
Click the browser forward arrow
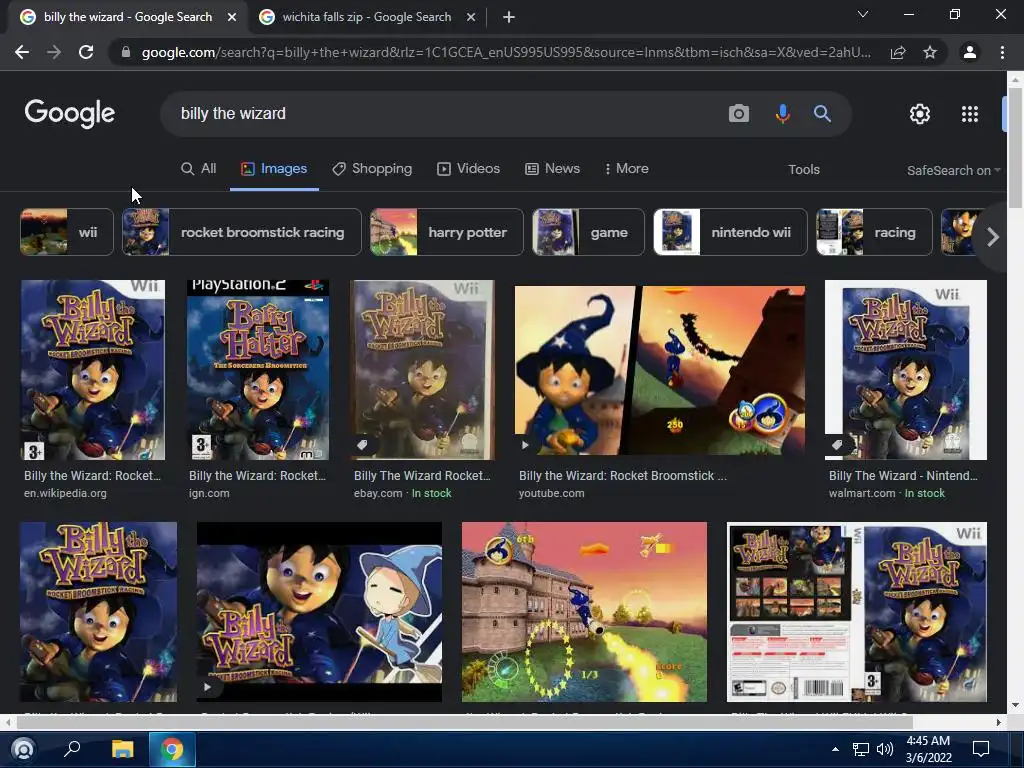[54, 52]
